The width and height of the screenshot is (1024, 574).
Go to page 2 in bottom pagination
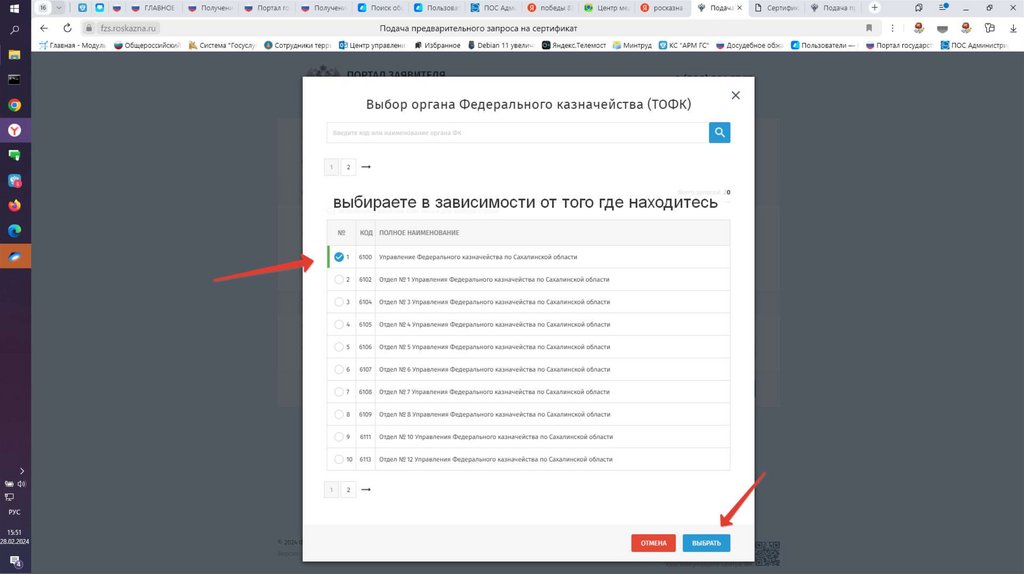(348, 490)
